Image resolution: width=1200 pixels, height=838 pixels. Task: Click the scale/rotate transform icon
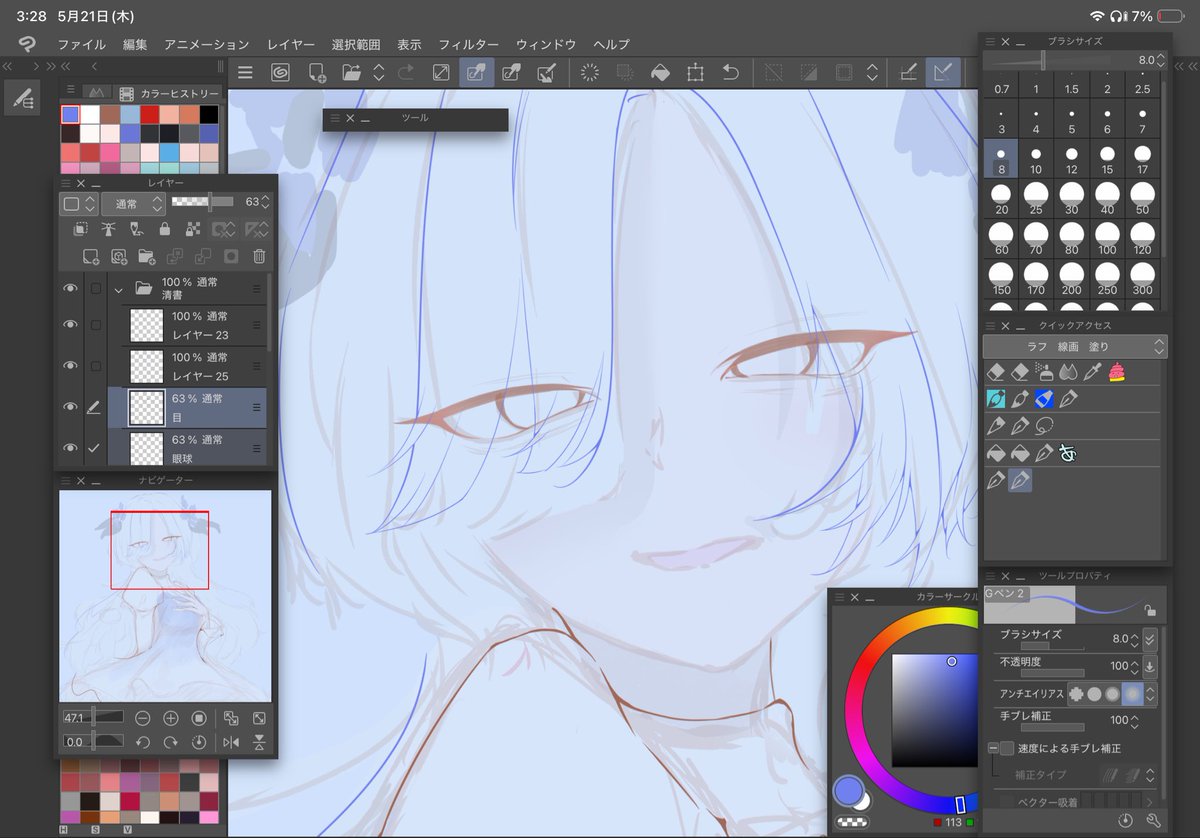695,72
